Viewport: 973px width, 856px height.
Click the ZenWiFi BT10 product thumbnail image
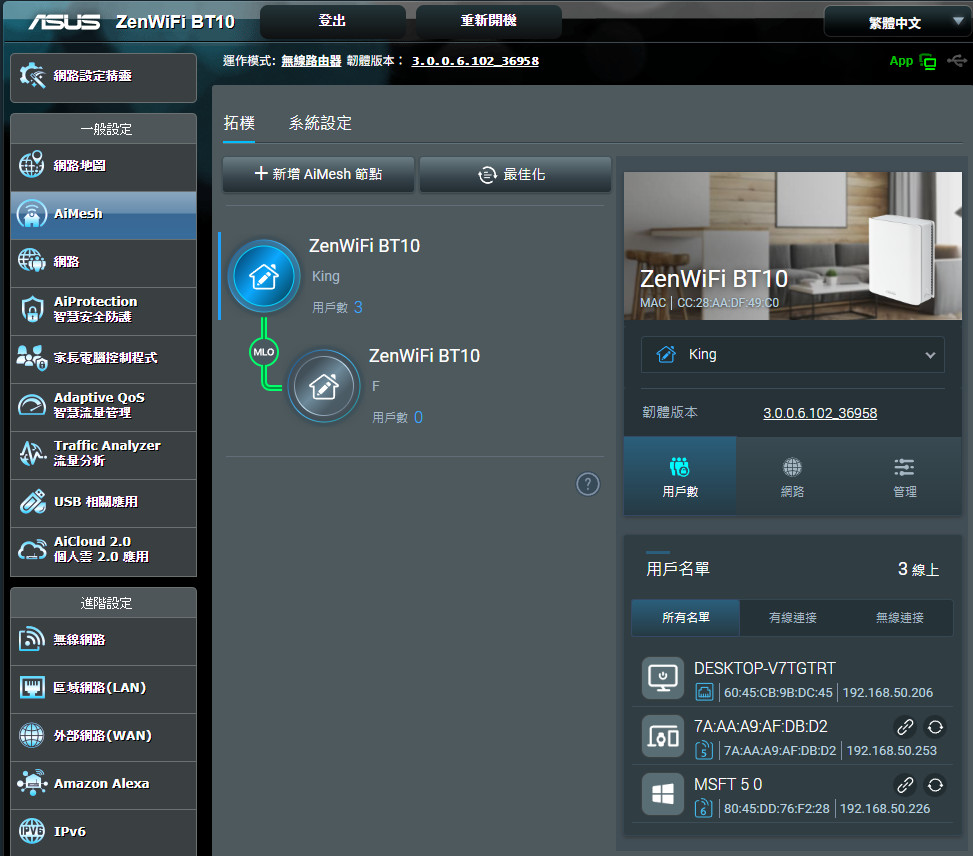[x=792, y=246]
